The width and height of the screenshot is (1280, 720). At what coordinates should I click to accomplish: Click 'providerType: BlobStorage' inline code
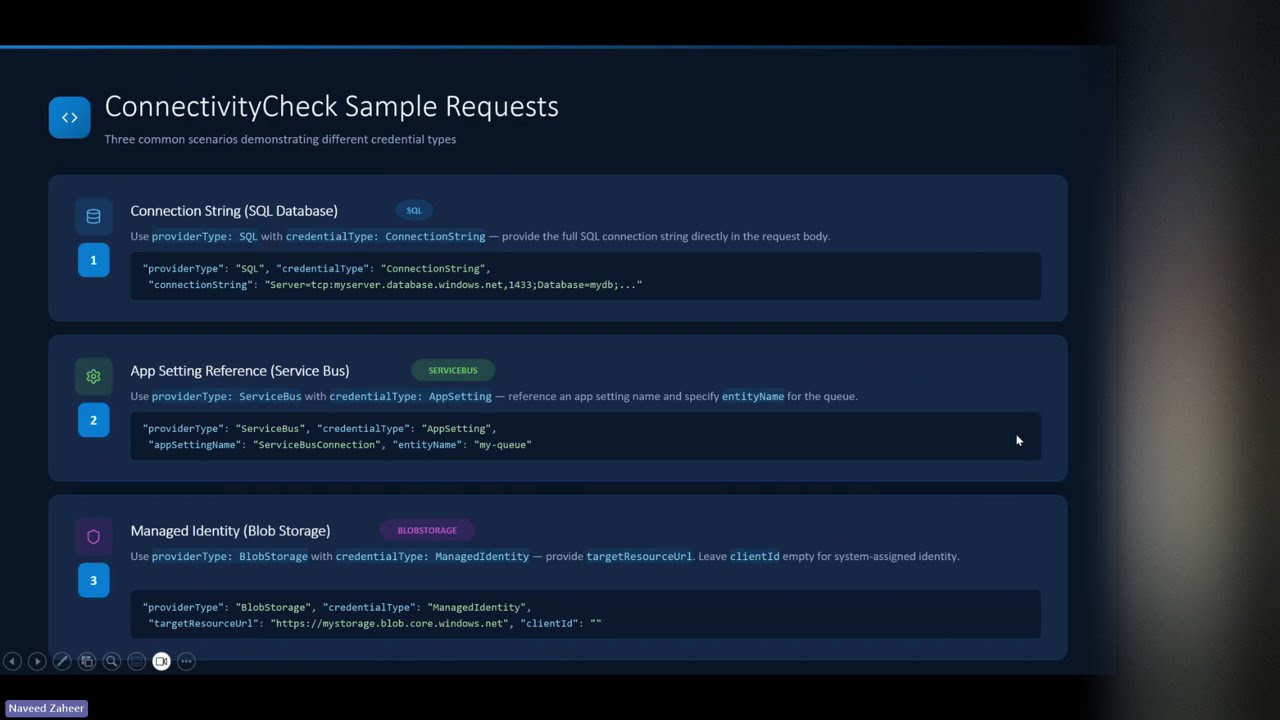(229, 556)
